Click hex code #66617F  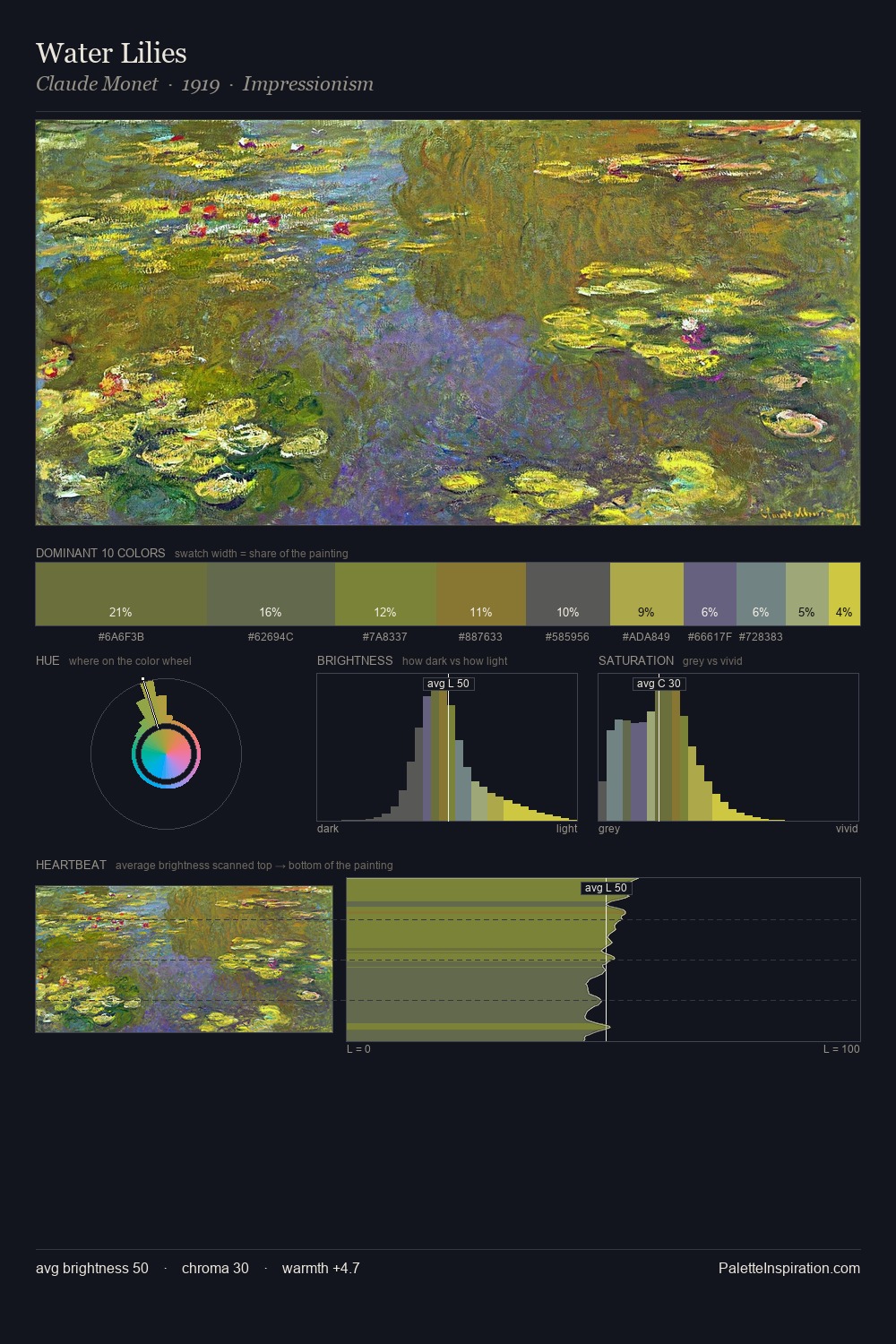coord(710,637)
